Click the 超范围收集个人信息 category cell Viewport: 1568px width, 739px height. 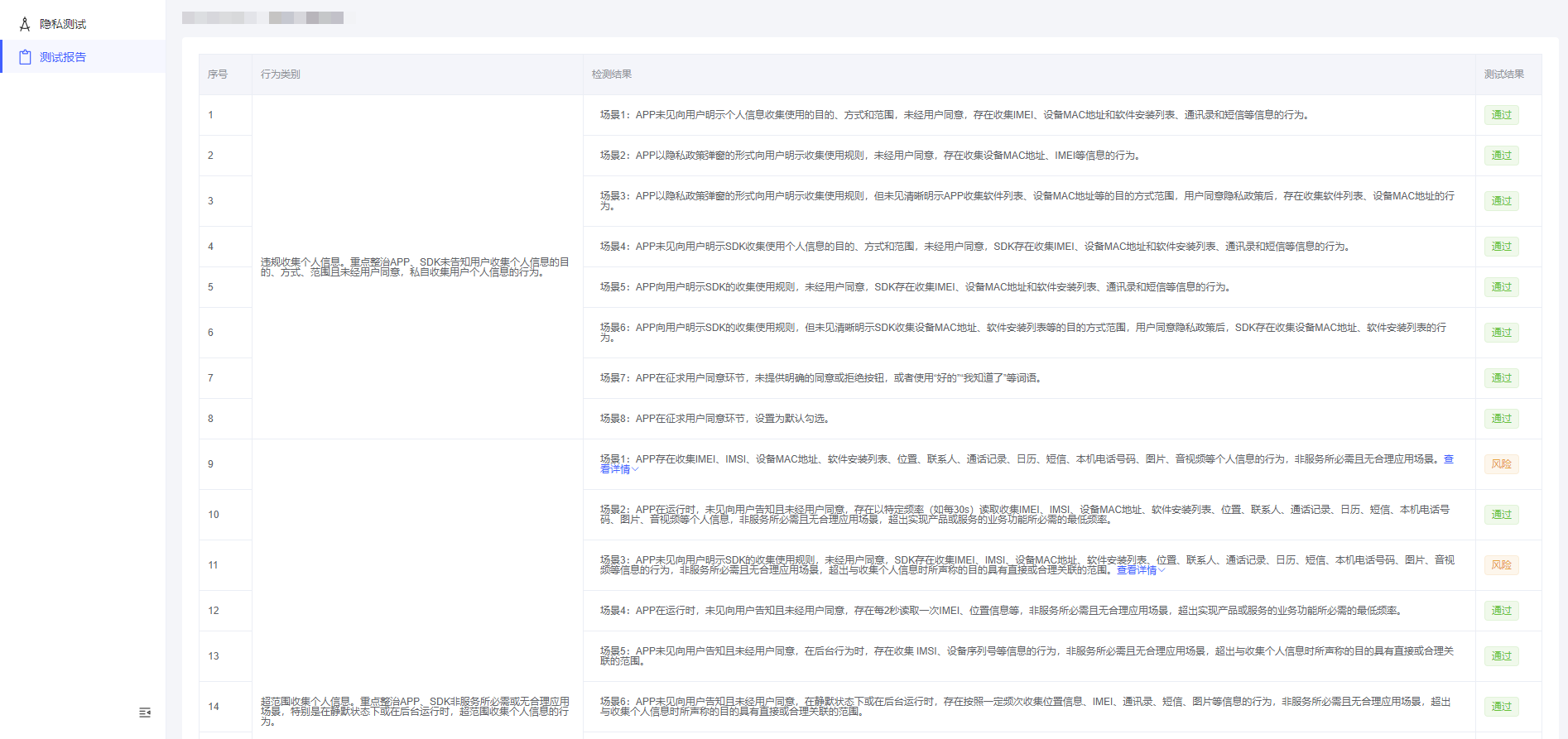(x=415, y=711)
